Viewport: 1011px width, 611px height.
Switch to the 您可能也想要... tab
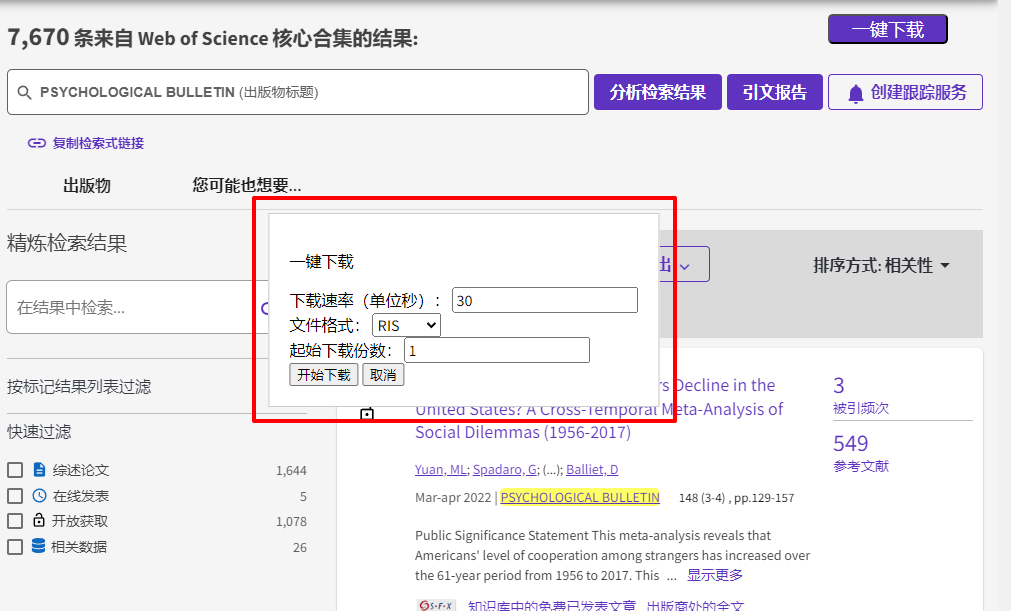(x=247, y=186)
